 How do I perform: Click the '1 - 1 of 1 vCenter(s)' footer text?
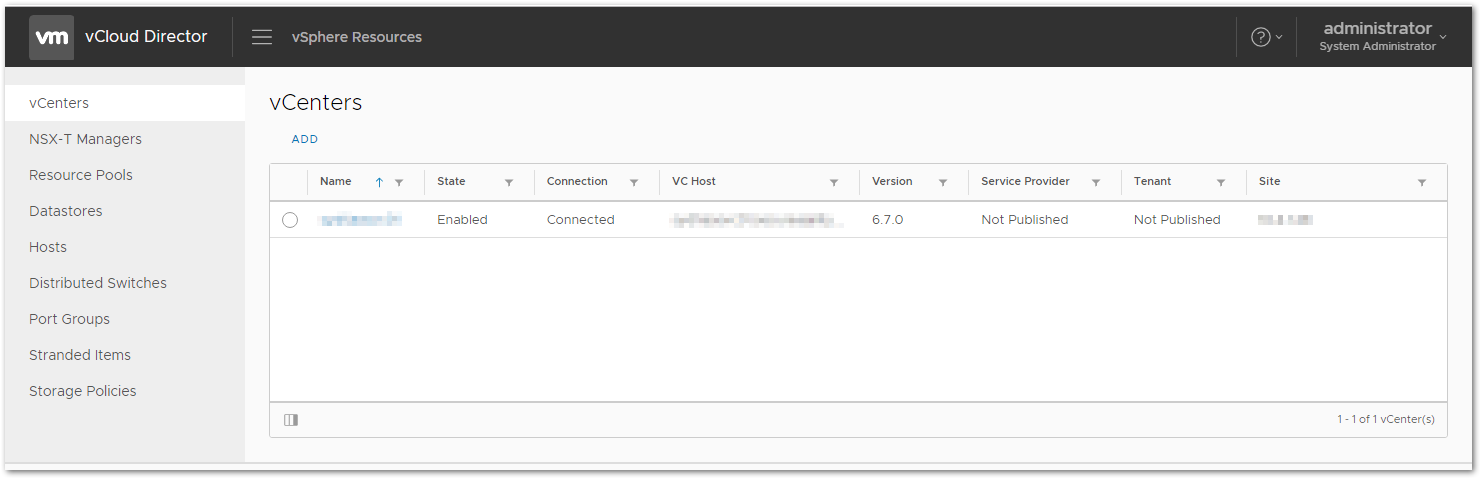[1385, 420]
